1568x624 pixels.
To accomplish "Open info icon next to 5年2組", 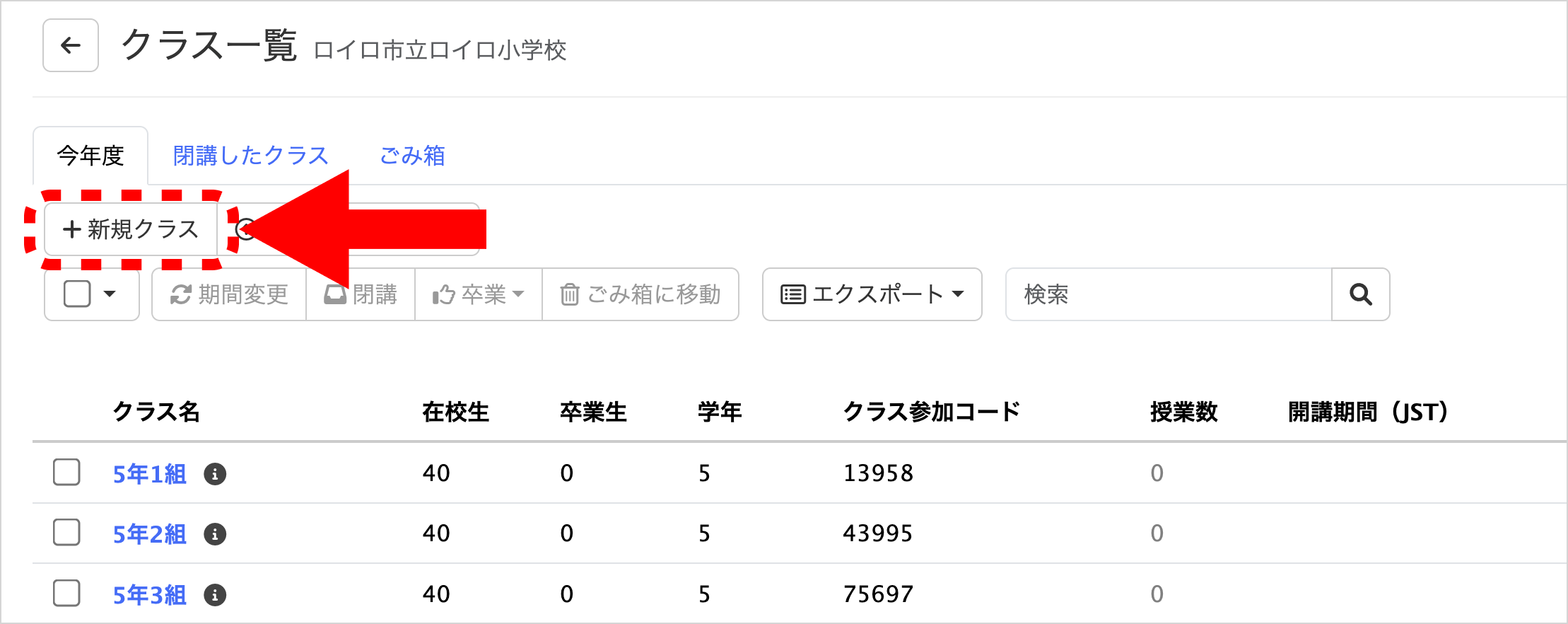I will (x=215, y=534).
